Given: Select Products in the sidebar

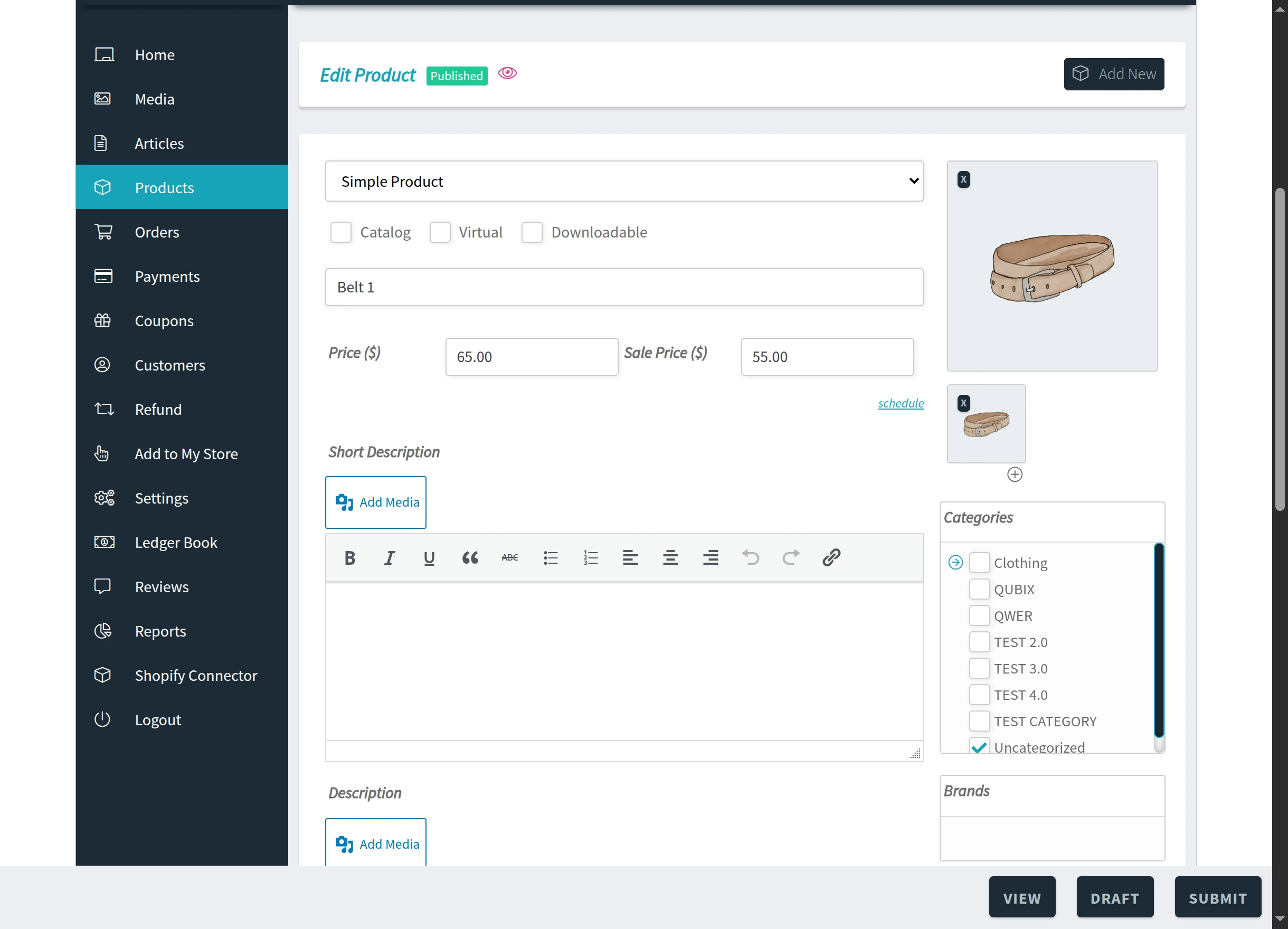Looking at the screenshot, I should (182, 187).
